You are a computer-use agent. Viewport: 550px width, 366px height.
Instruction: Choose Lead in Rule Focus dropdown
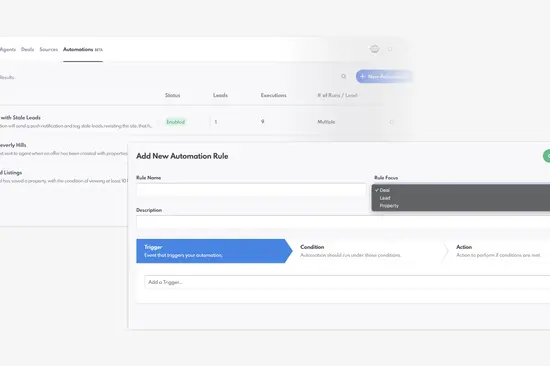coord(461,198)
